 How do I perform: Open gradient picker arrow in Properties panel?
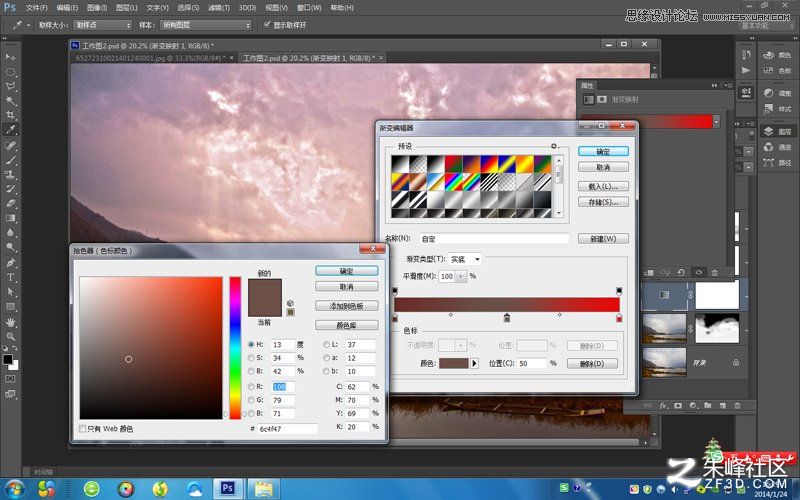click(716, 121)
